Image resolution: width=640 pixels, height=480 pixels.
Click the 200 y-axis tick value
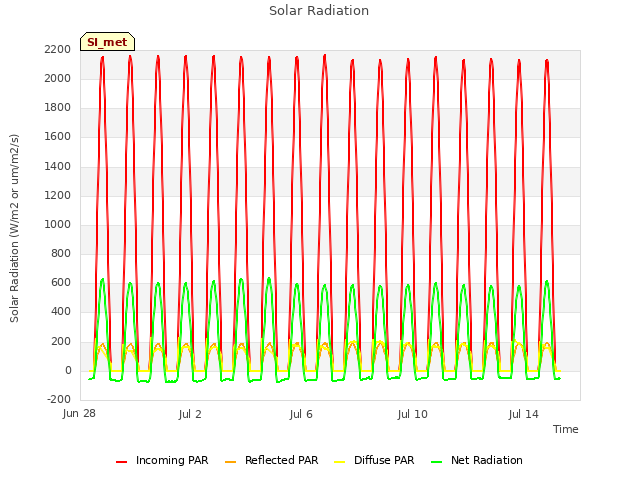tap(61, 342)
